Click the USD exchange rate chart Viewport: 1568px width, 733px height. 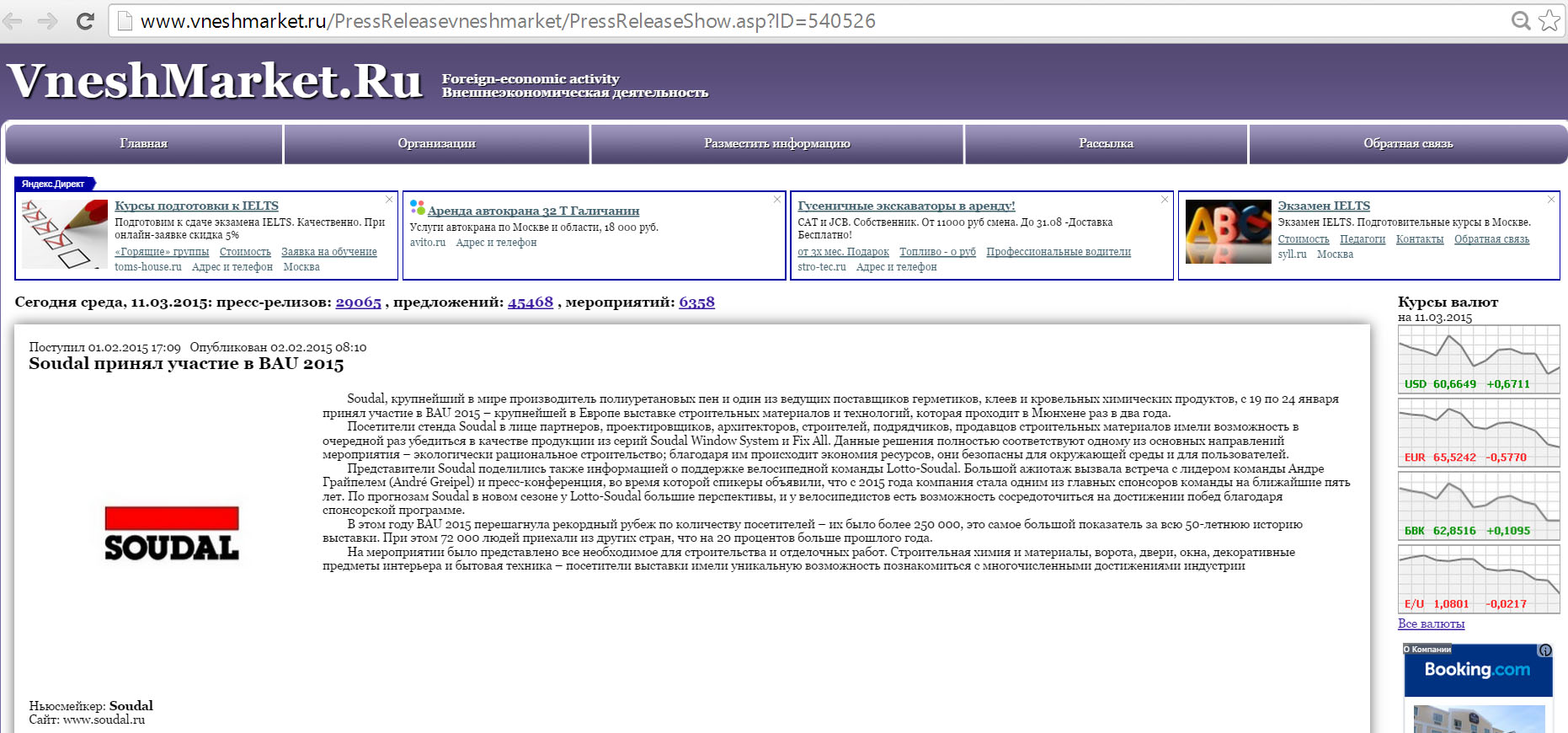pos(1479,359)
